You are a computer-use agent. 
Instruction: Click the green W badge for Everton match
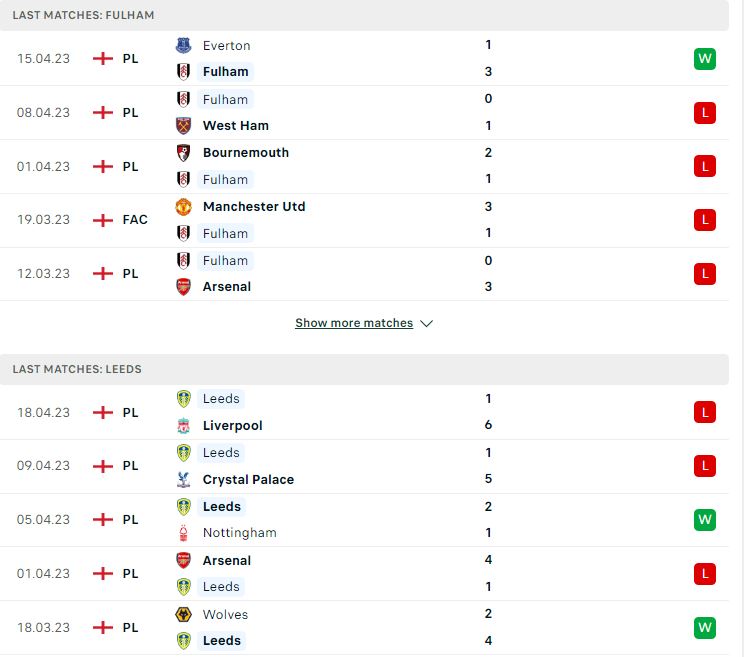coord(705,59)
